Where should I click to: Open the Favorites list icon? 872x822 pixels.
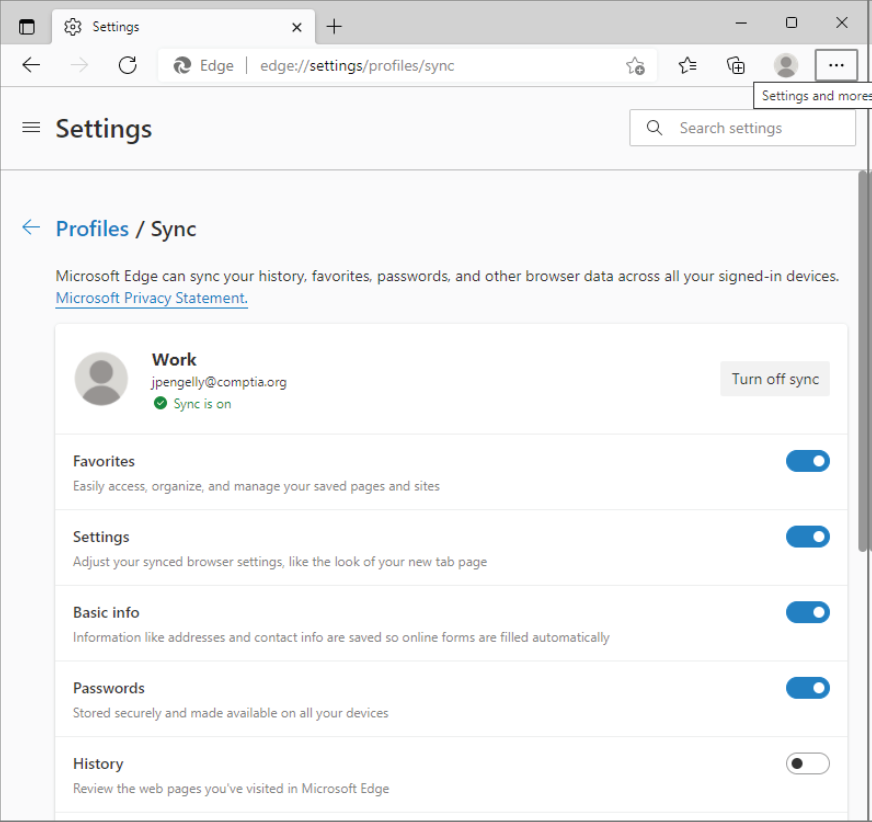687,66
